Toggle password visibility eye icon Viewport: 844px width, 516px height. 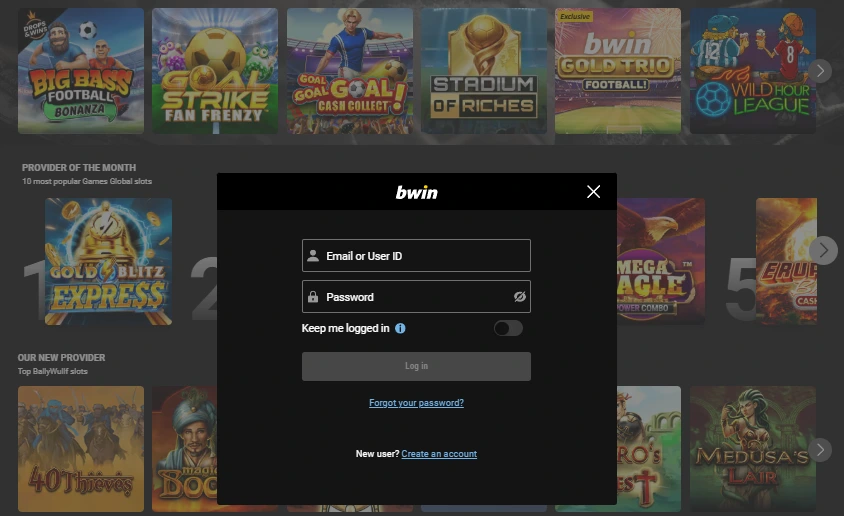[519, 296]
